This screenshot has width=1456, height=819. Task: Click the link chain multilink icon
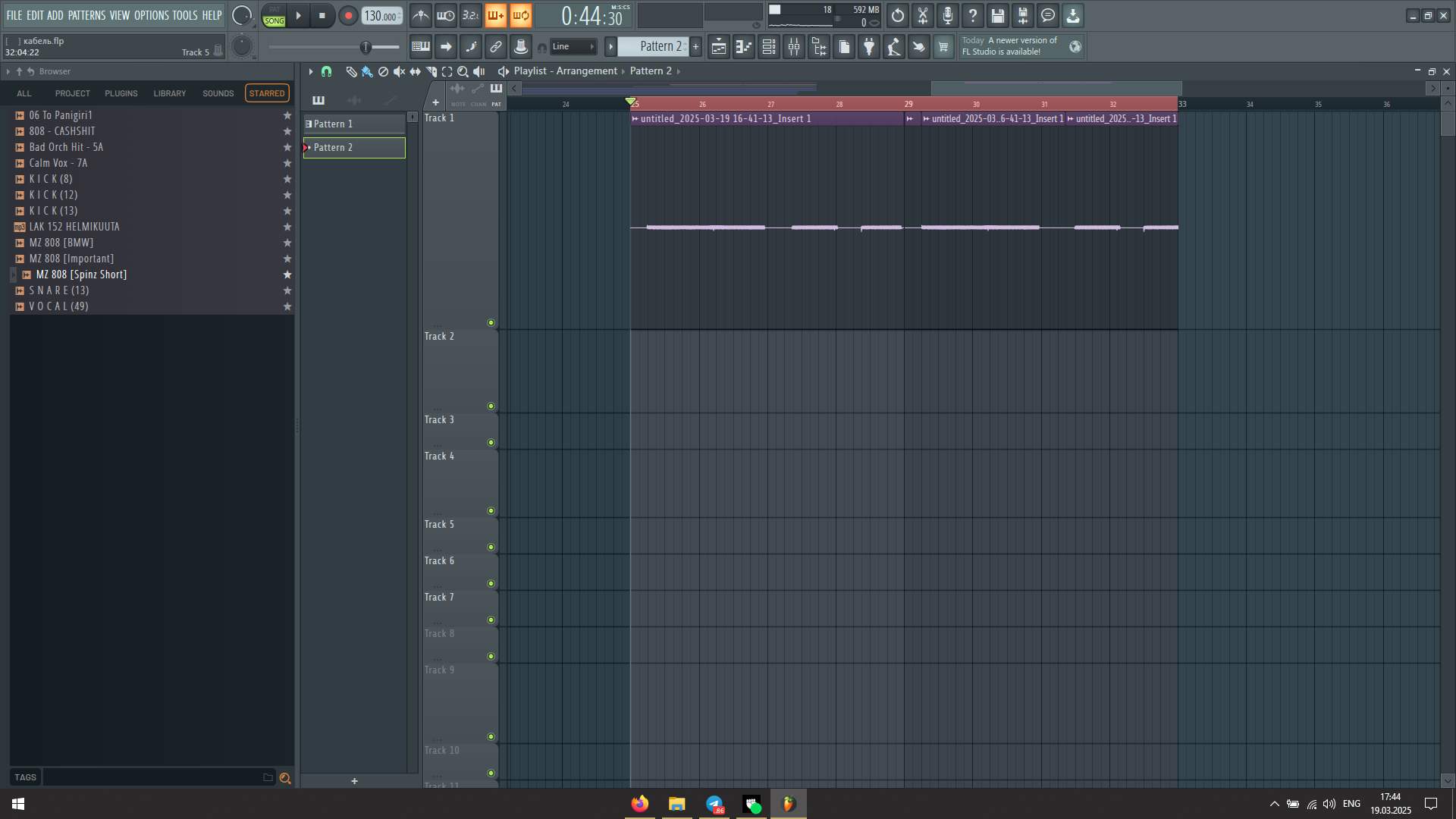[496, 47]
